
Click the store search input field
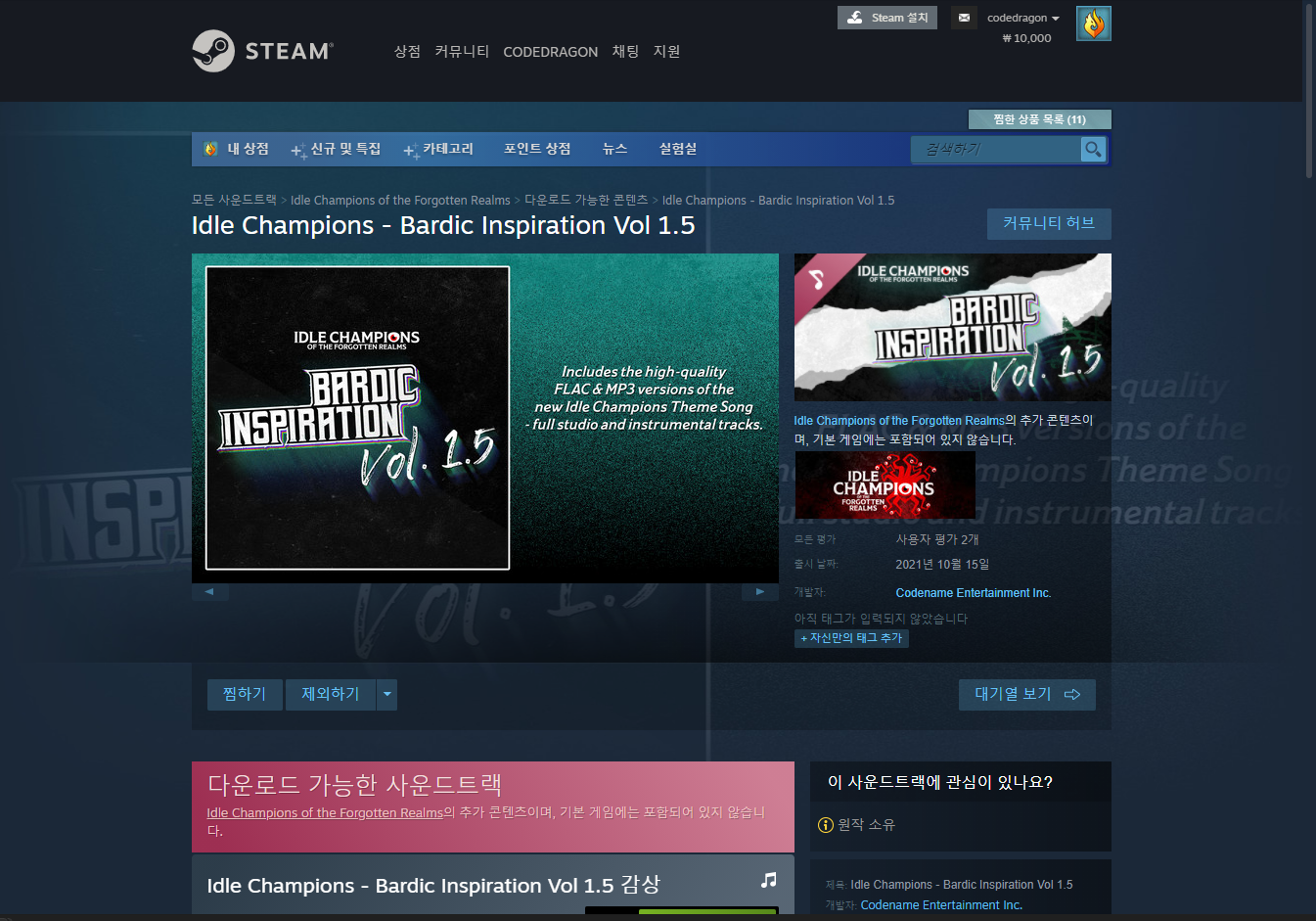[996, 149]
